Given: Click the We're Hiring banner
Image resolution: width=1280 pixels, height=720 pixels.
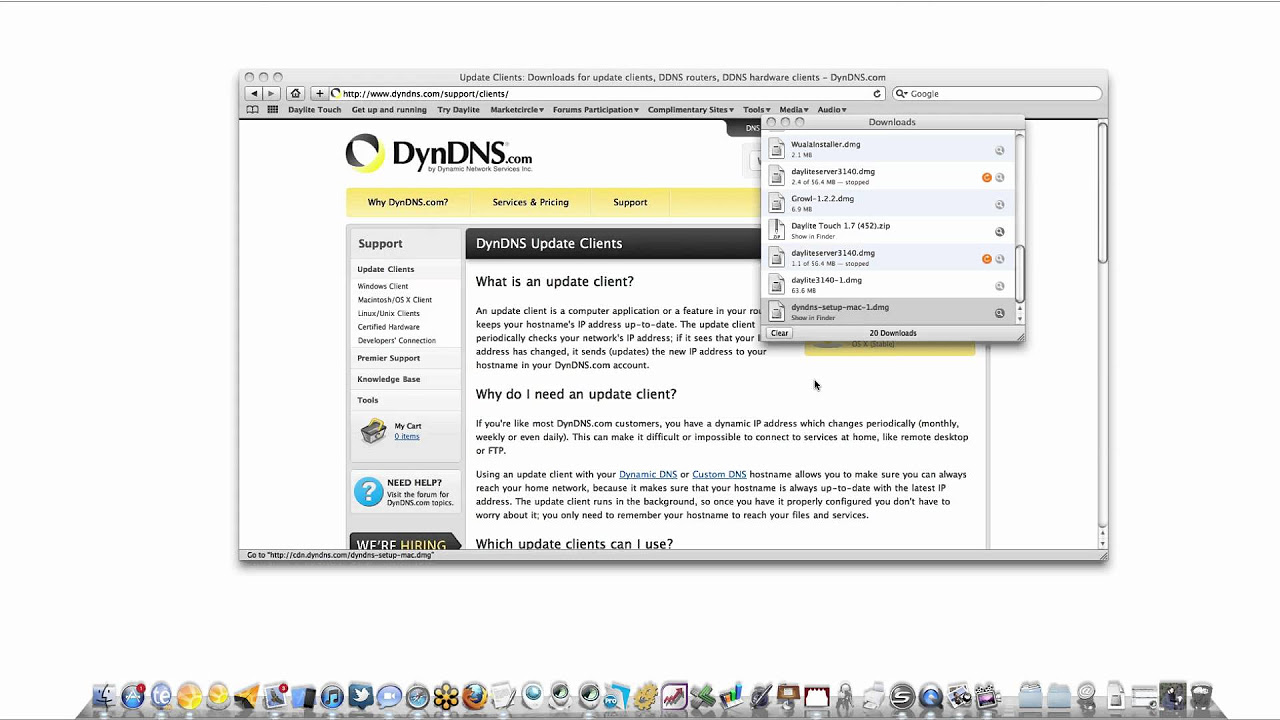Looking at the screenshot, I should pos(405,542).
